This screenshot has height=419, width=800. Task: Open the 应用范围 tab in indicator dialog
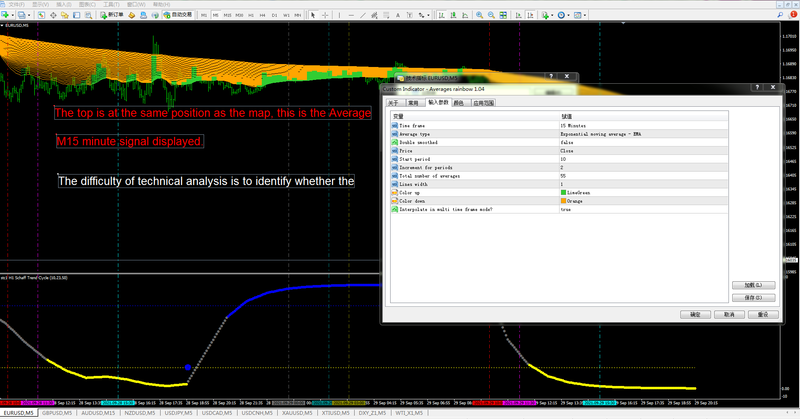click(x=483, y=102)
